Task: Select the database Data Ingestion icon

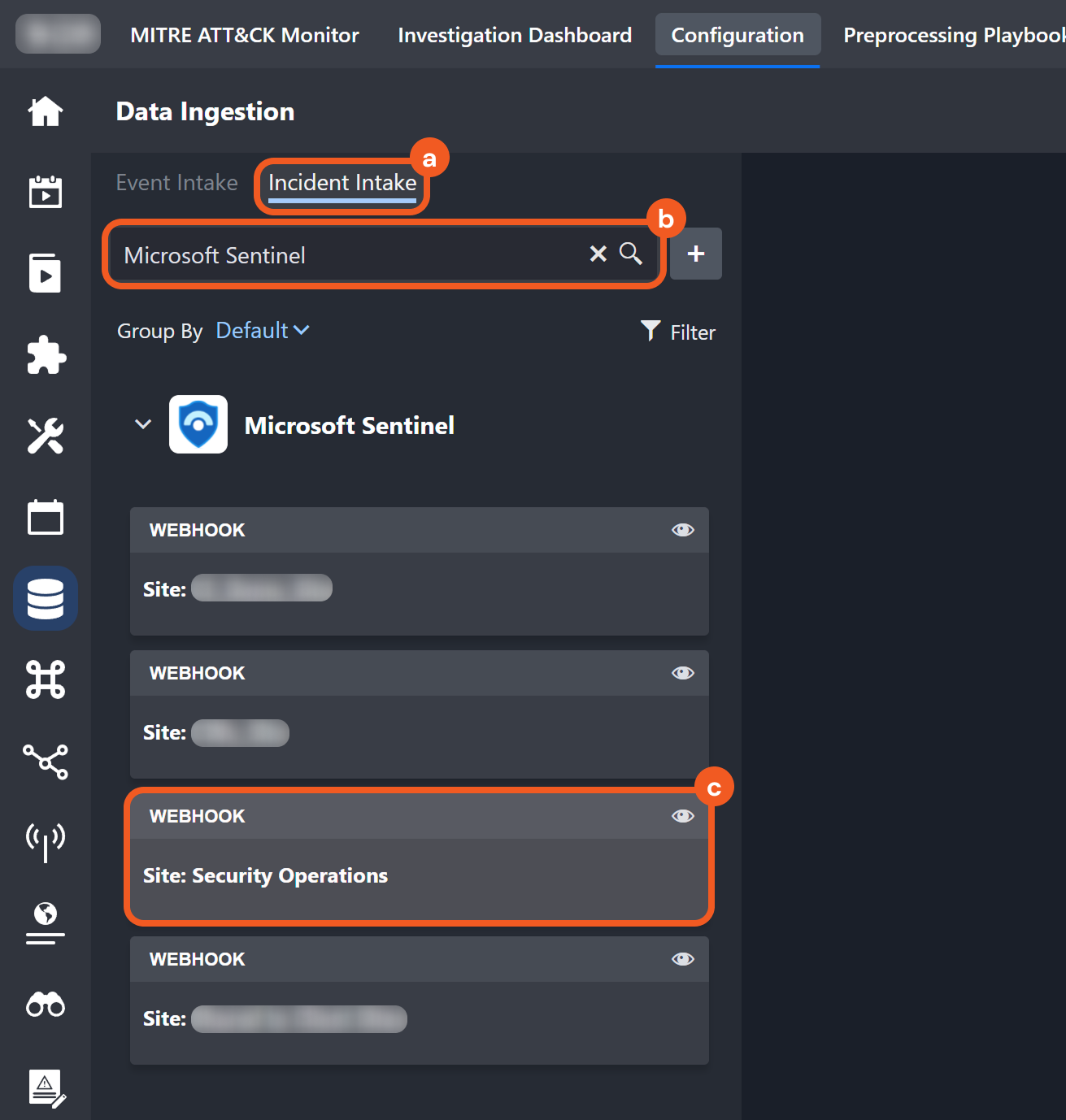Action: (46, 599)
